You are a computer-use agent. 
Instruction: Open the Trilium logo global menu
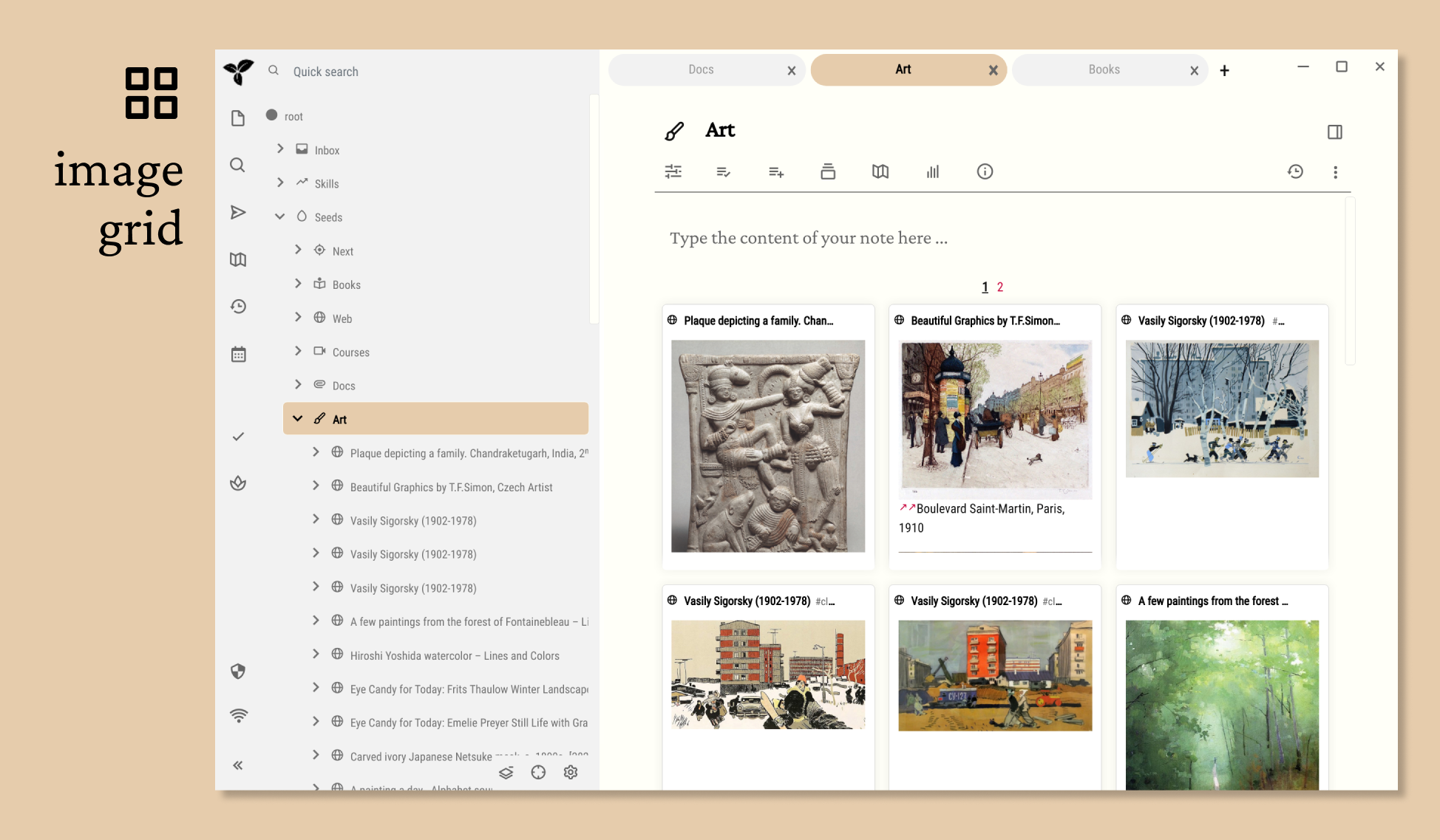pos(238,72)
